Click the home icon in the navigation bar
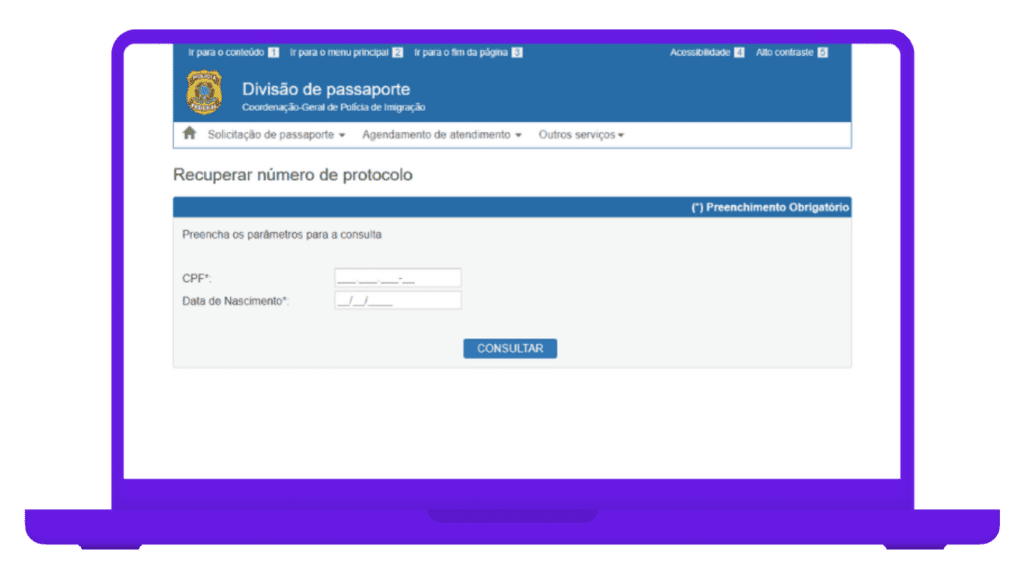Image resolution: width=1024 pixels, height=576 pixels. pos(189,134)
